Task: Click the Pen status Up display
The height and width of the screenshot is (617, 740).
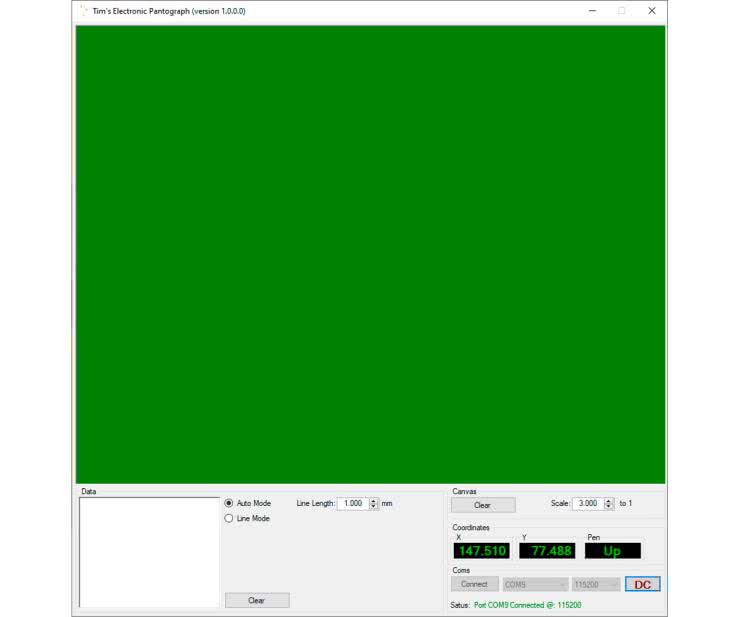Action: coord(612,551)
